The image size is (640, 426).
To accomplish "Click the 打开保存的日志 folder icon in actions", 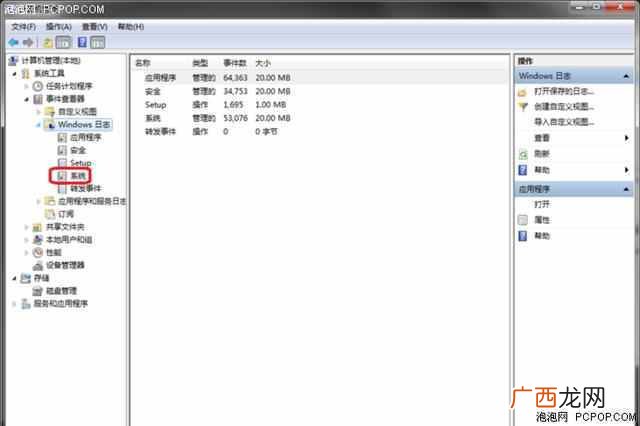I will (522, 92).
